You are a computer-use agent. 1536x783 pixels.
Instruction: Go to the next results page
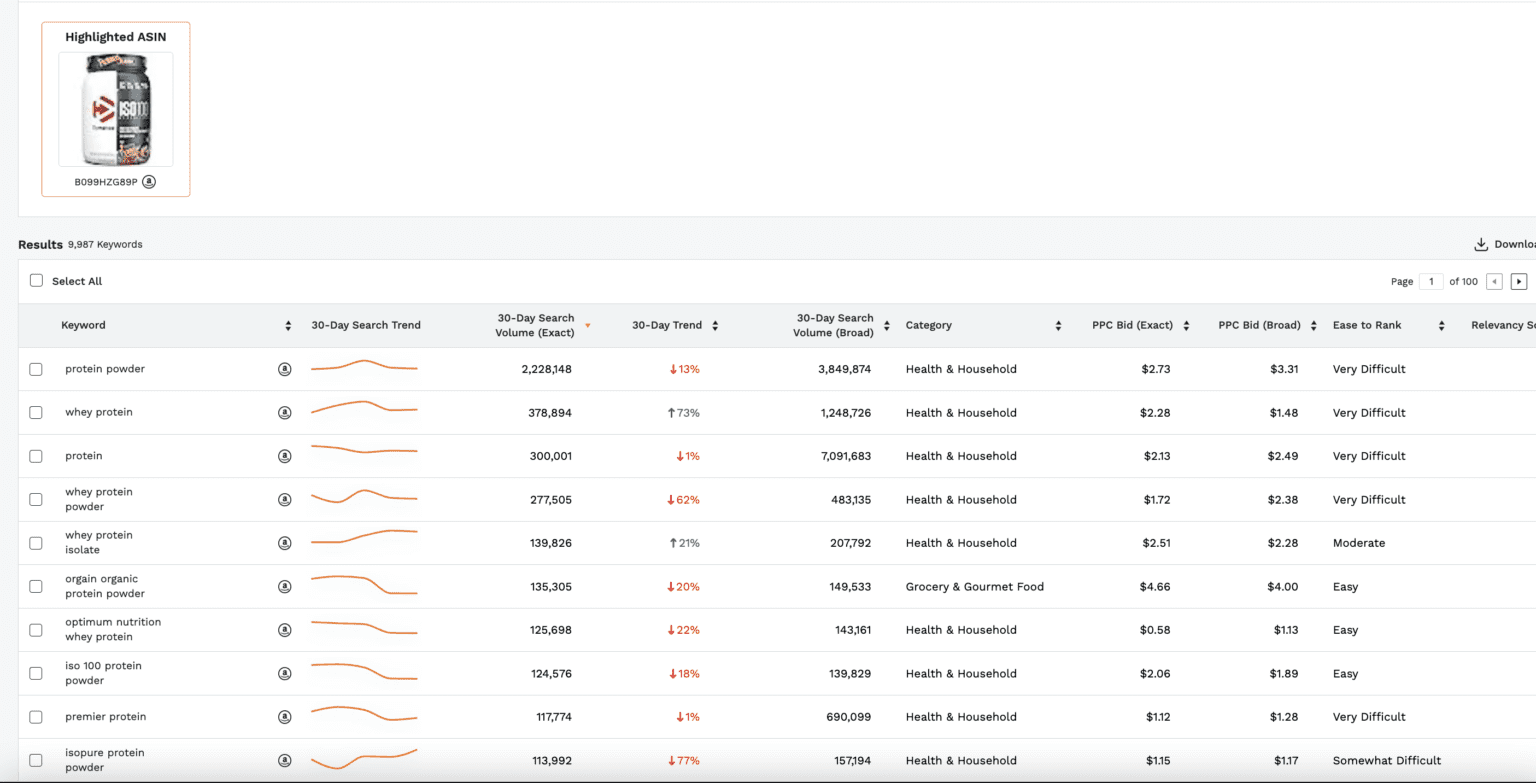point(1519,281)
